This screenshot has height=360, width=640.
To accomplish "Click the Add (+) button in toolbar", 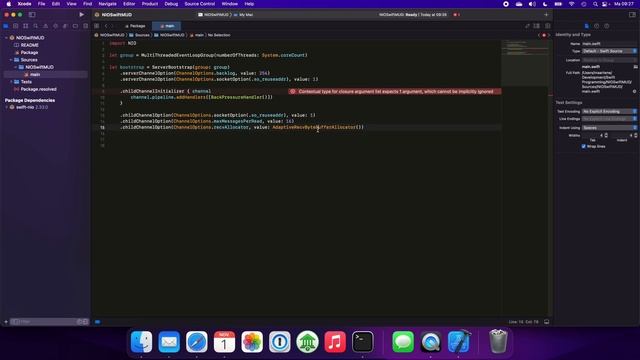I will [x=546, y=14].
